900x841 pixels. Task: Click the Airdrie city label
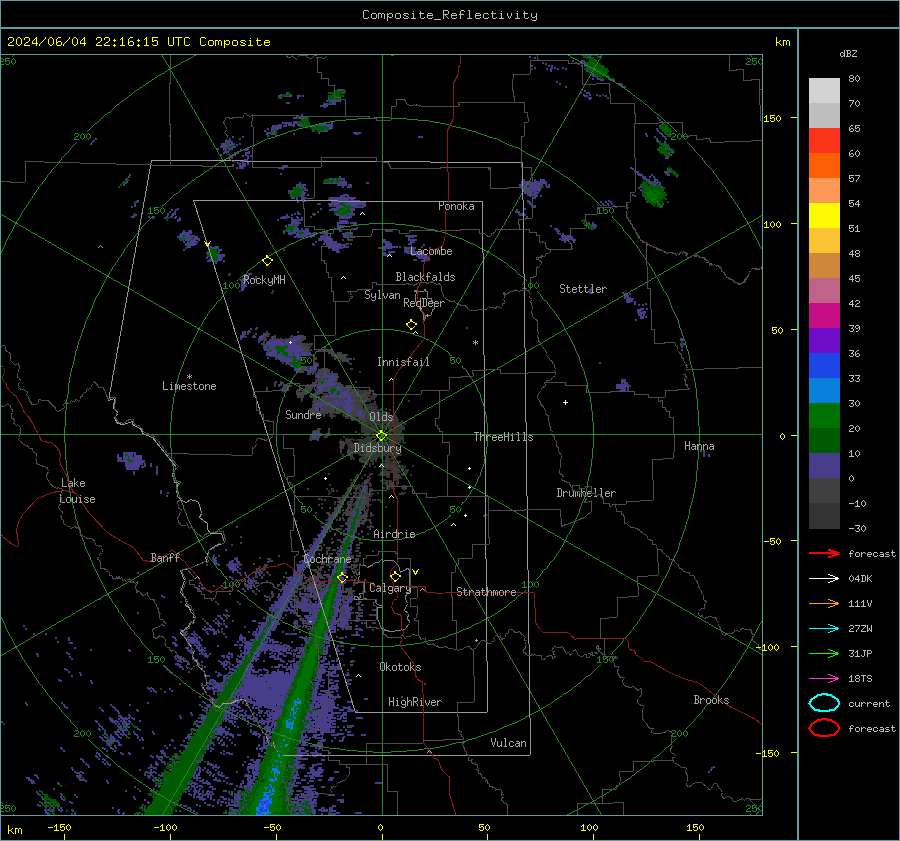(394, 534)
